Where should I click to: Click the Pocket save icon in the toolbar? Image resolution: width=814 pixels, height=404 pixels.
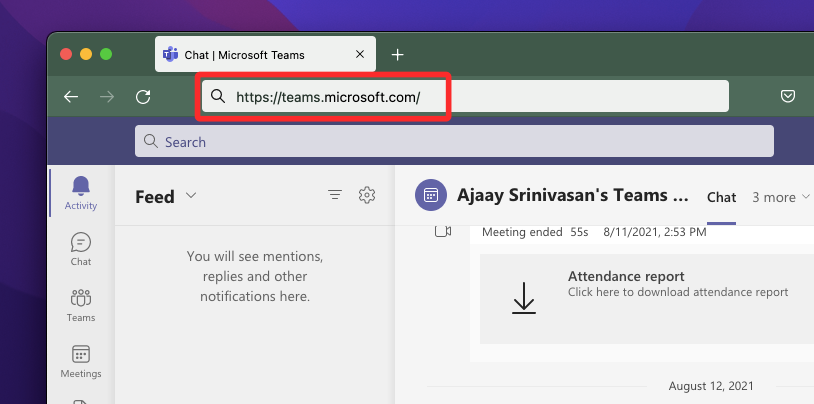(x=788, y=96)
